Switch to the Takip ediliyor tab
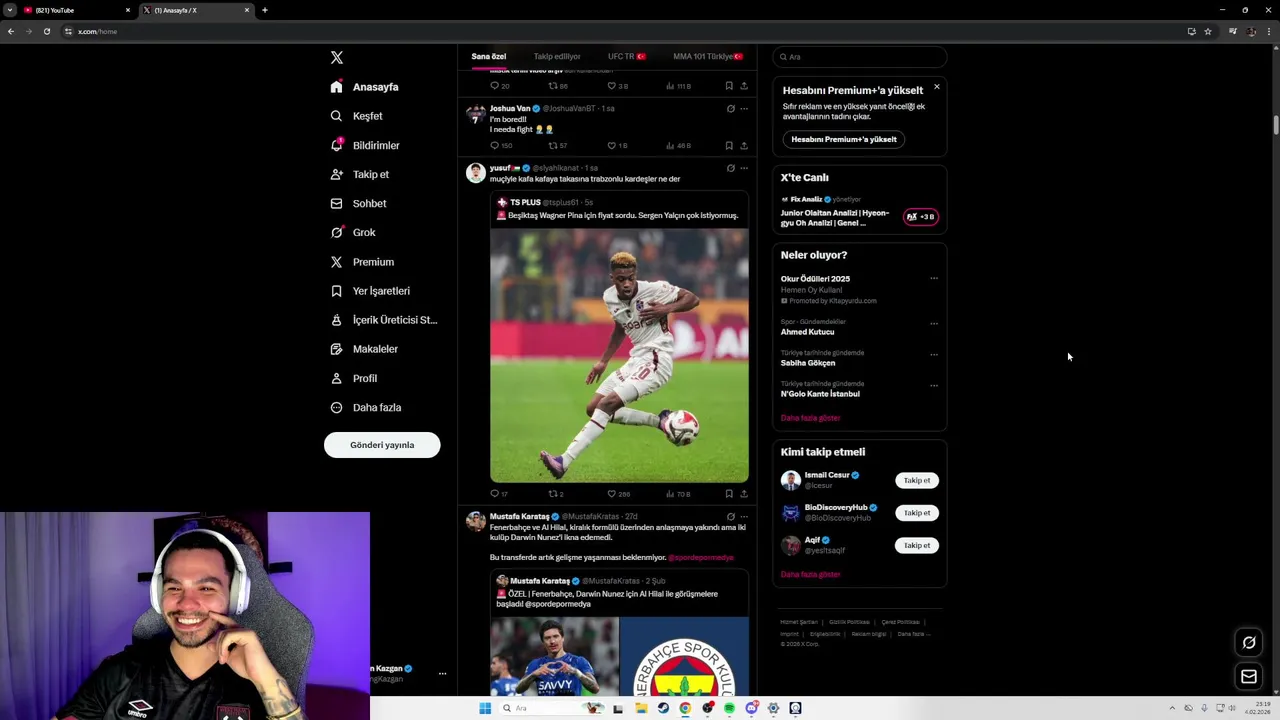This screenshot has height=720, width=1280. click(x=557, y=57)
